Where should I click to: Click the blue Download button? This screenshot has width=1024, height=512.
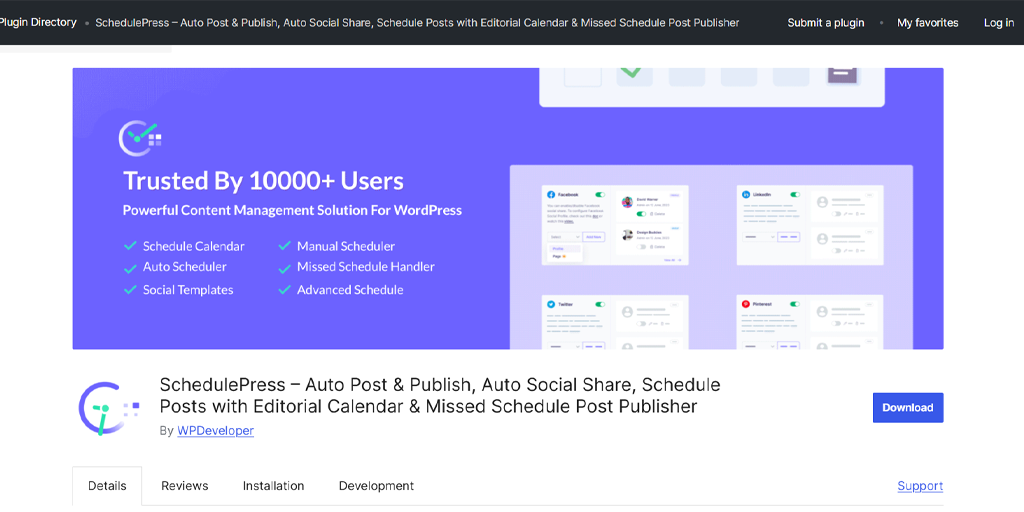[908, 408]
